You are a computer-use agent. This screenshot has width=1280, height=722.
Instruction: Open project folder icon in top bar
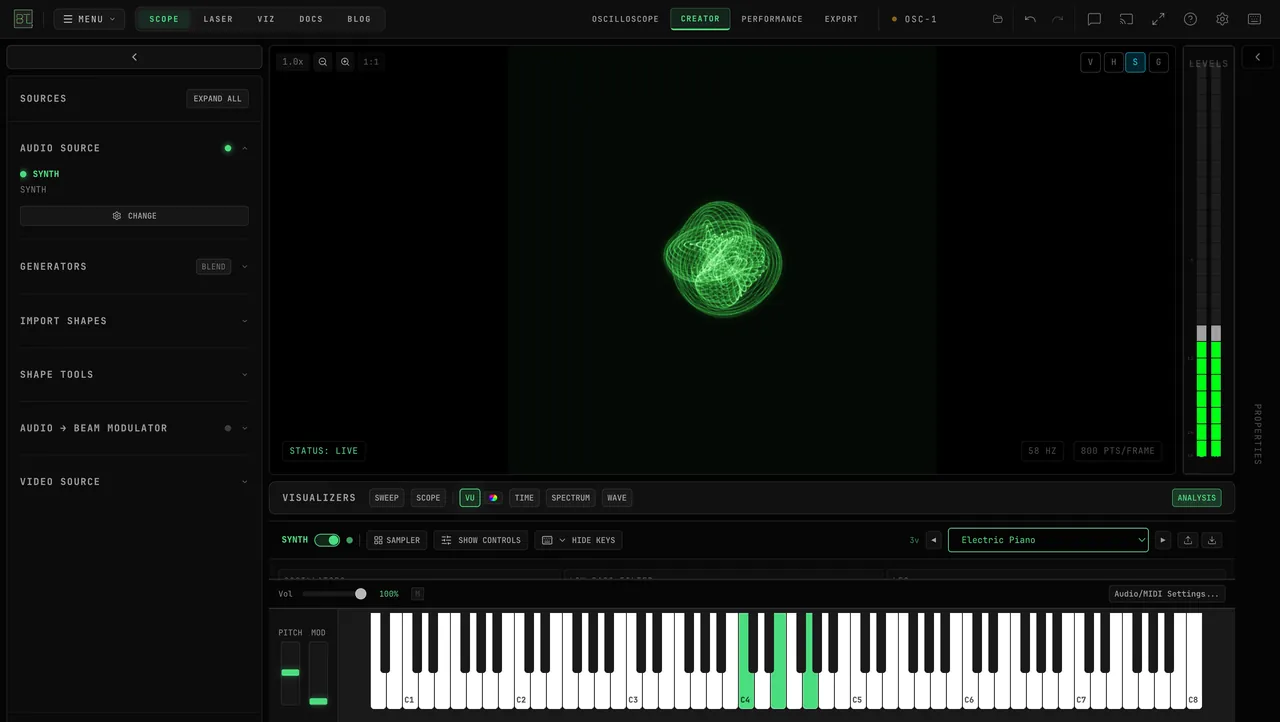click(997, 19)
